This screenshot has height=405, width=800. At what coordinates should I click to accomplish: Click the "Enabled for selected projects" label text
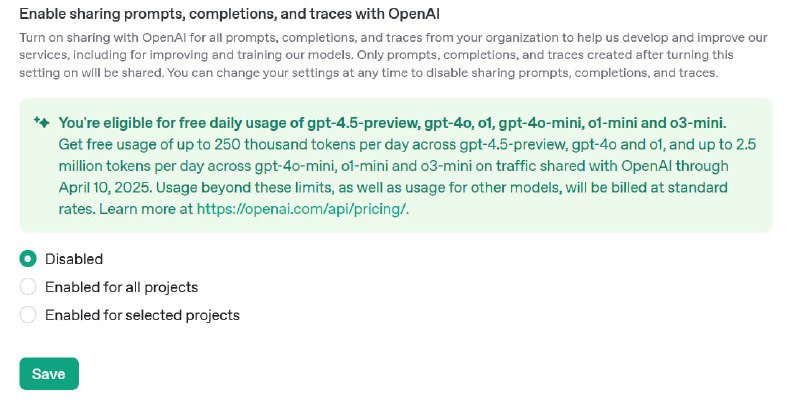142,315
